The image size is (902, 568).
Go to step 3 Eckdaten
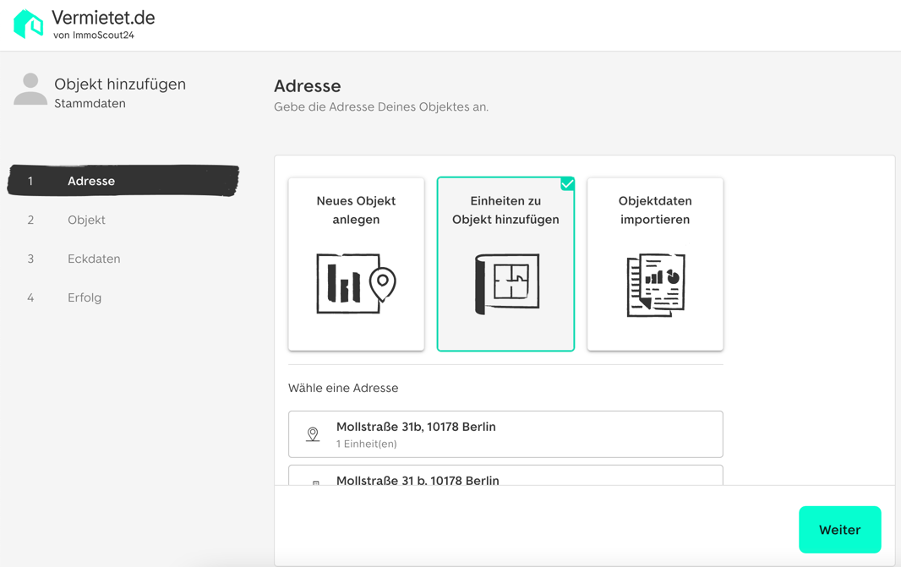(94, 259)
